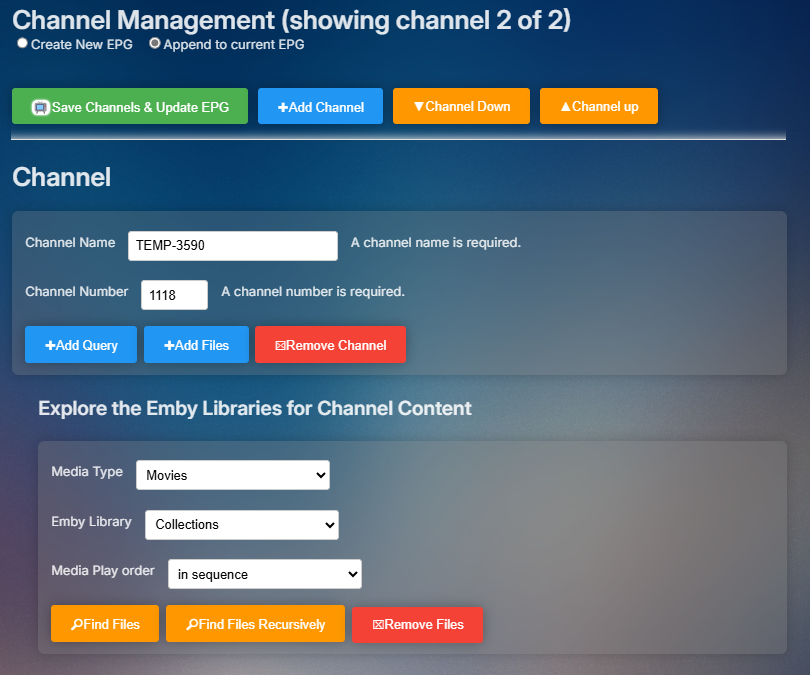Click the Channel Number field showing 1118

tap(175, 295)
